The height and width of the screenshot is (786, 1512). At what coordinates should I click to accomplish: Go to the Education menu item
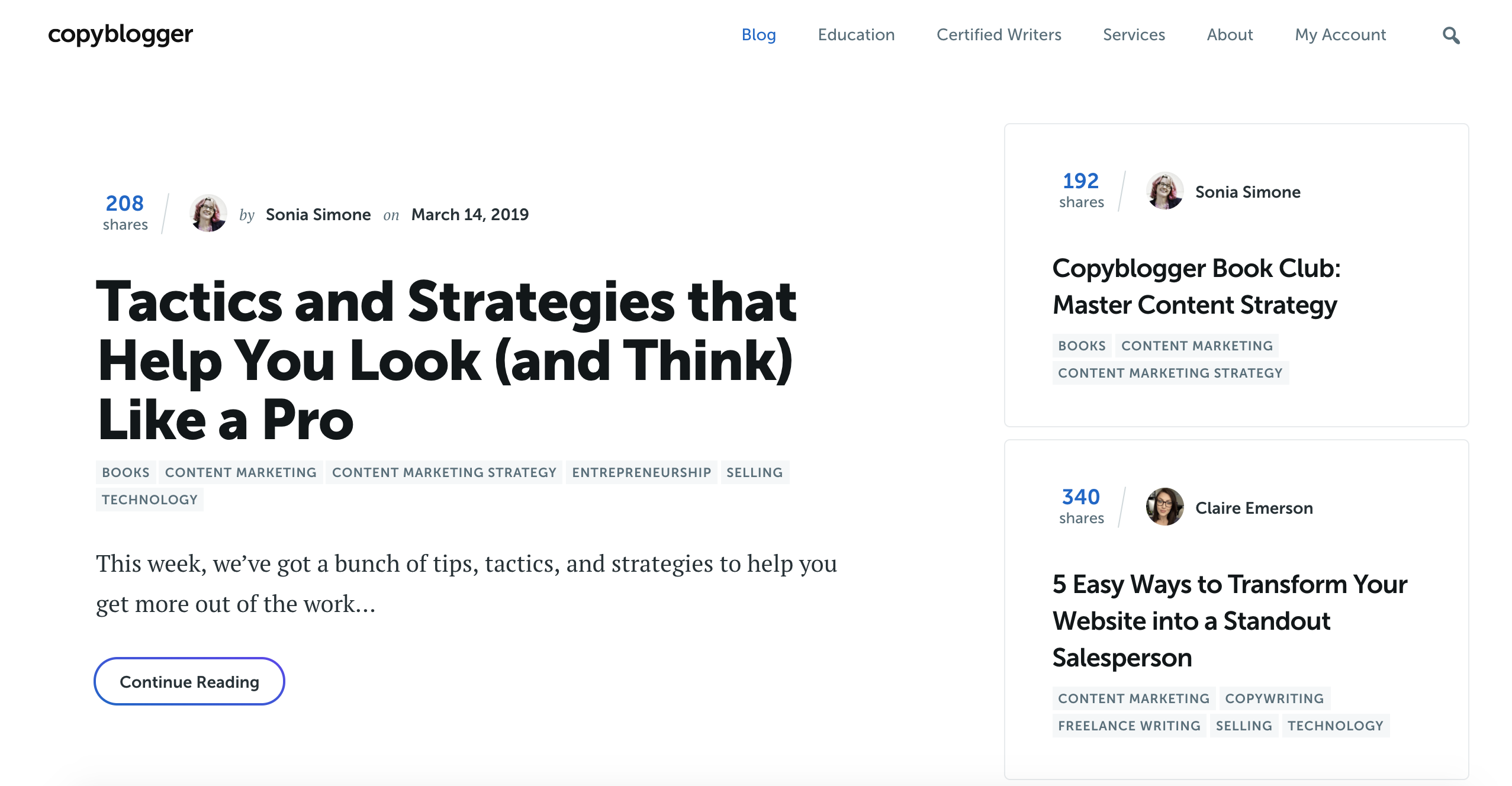tap(856, 35)
